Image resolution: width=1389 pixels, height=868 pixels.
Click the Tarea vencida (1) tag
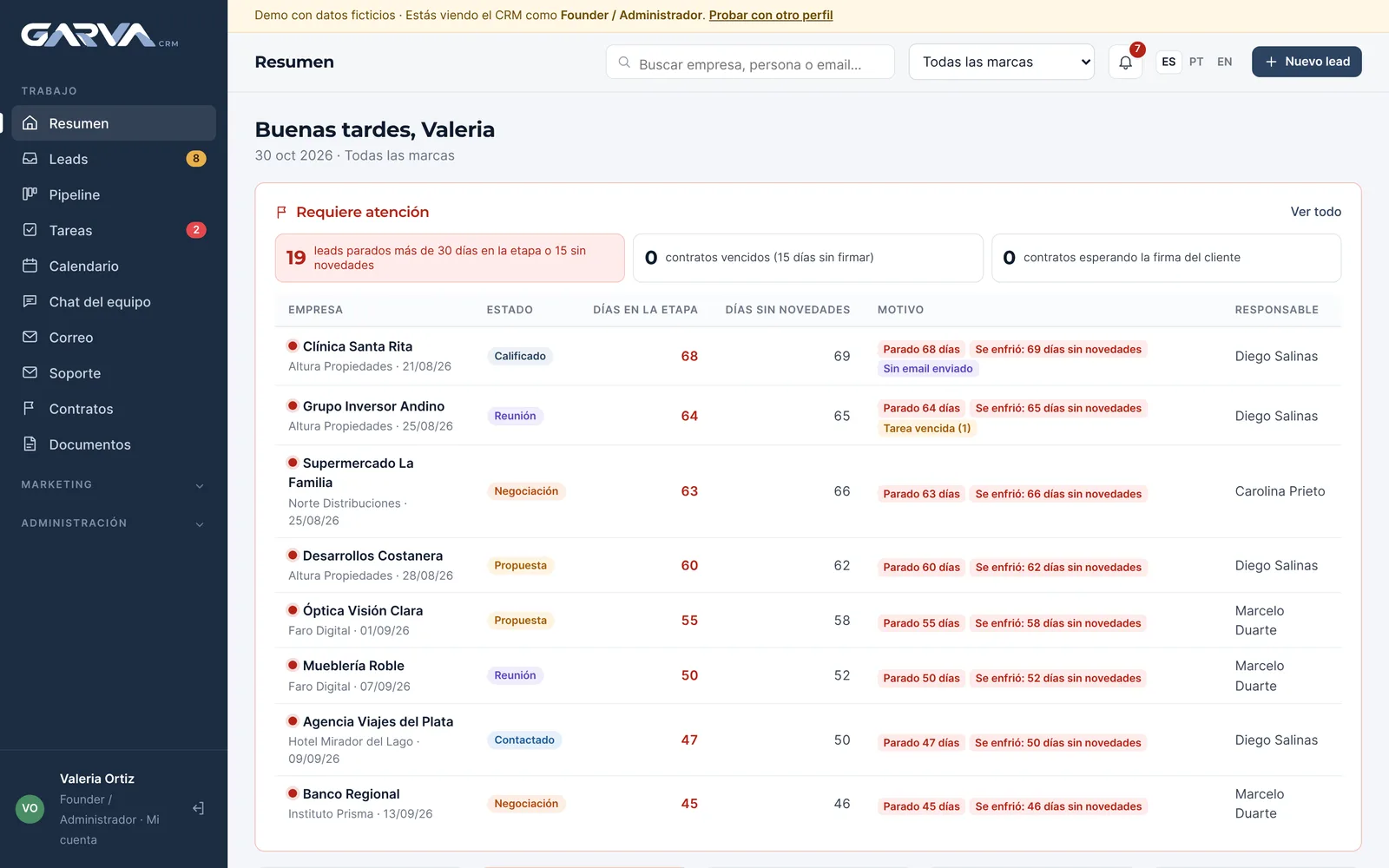click(927, 428)
